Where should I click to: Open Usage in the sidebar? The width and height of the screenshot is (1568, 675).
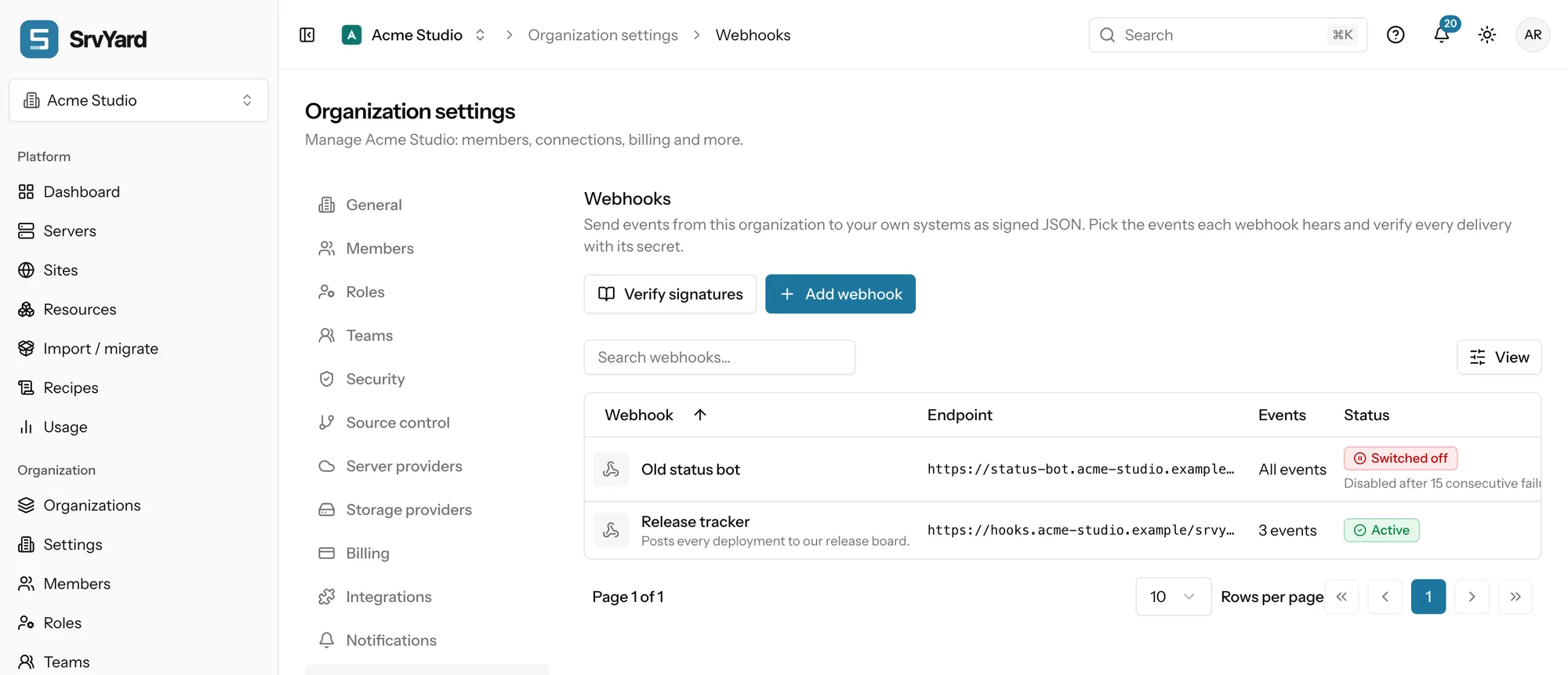click(139, 427)
